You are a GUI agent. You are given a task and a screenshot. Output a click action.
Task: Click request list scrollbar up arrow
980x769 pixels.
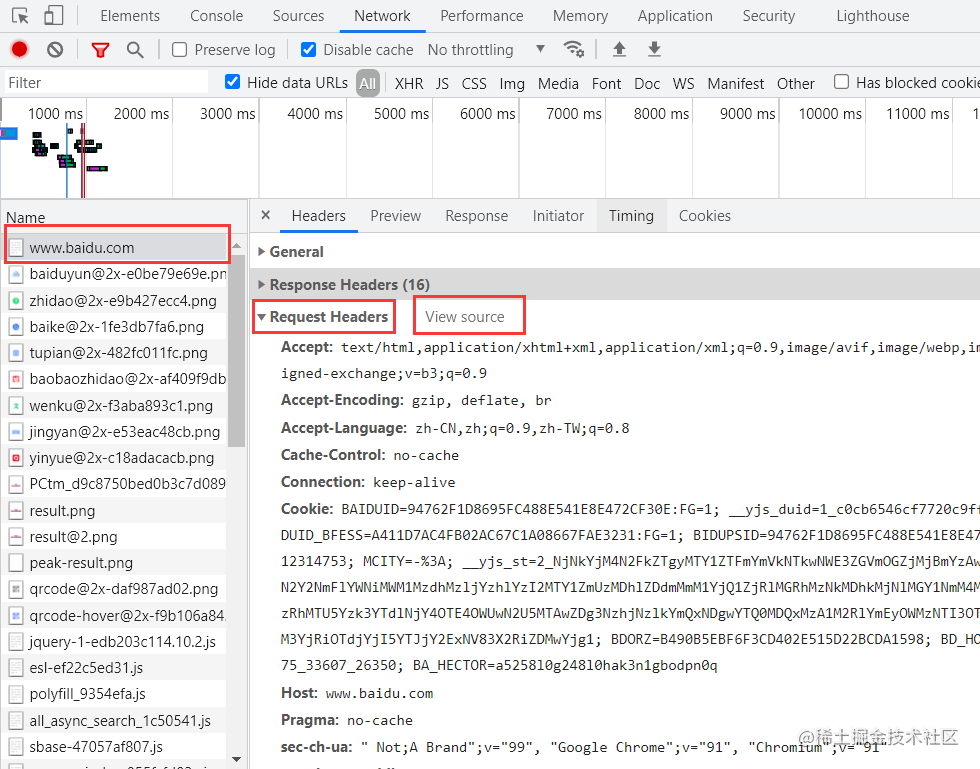point(236,245)
